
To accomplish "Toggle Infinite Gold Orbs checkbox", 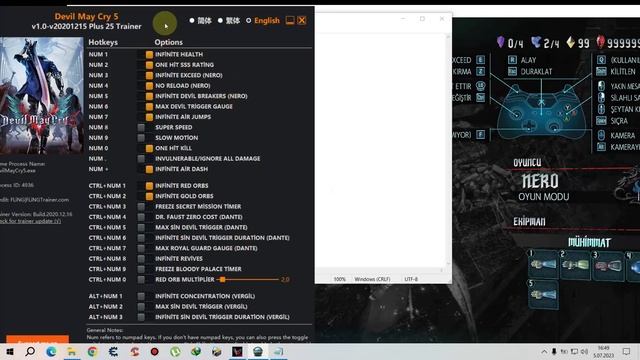I will pos(149,196).
